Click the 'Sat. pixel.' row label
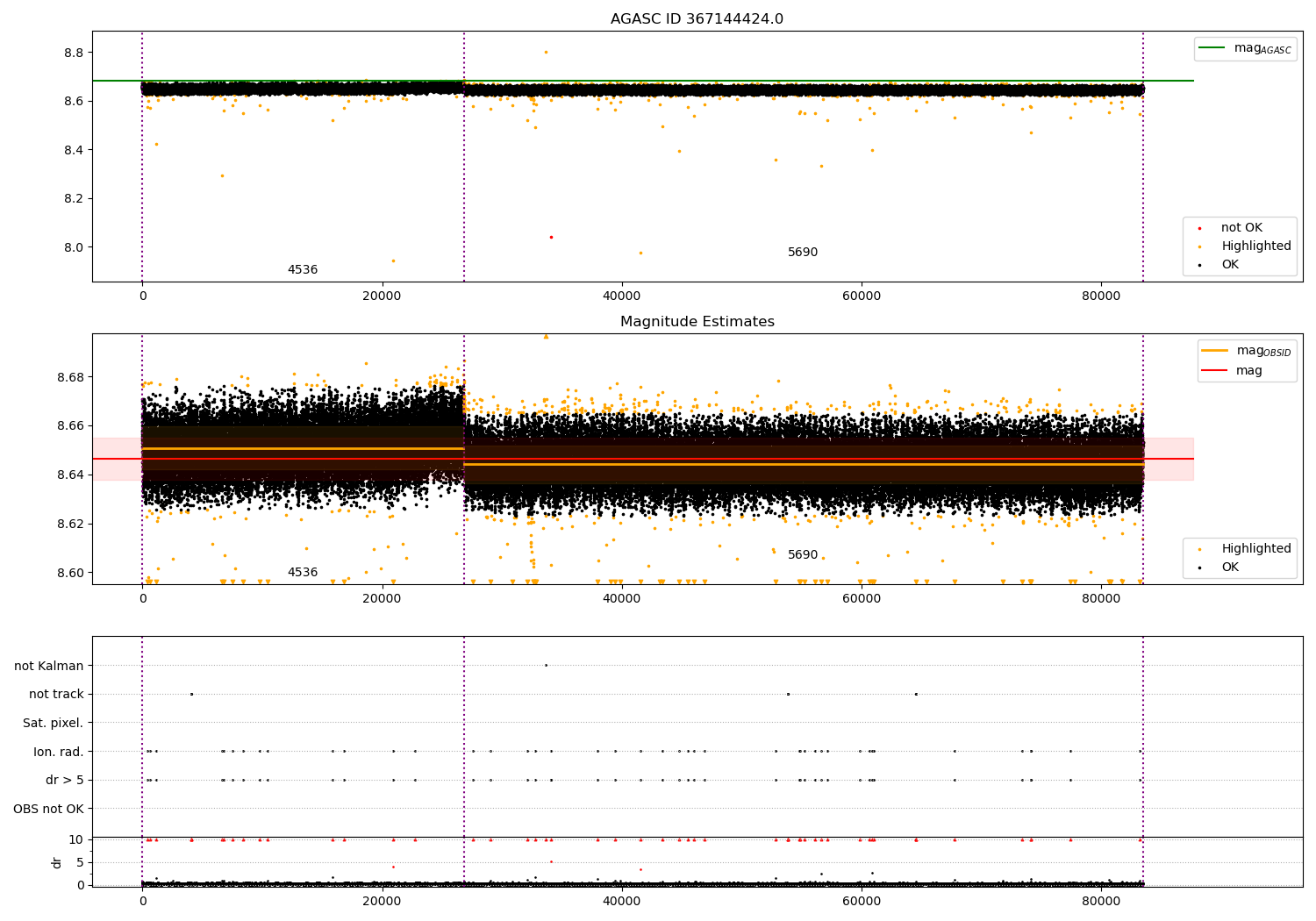The width and height of the screenshot is (1316, 921). (54, 724)
